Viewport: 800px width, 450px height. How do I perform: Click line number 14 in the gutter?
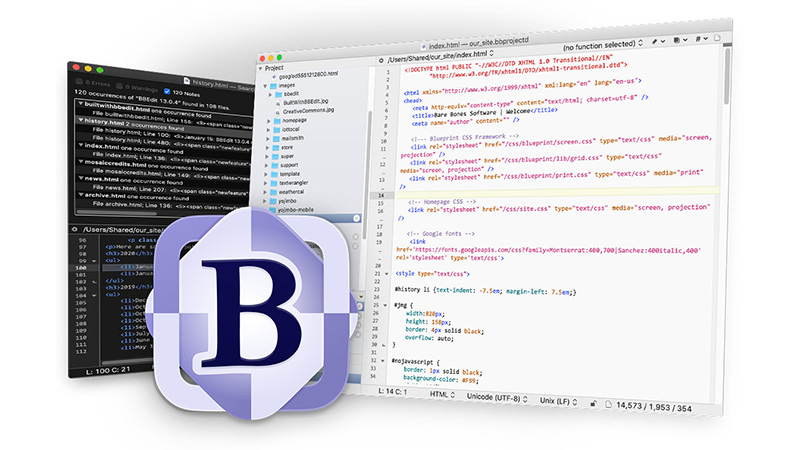pos(381,195)
